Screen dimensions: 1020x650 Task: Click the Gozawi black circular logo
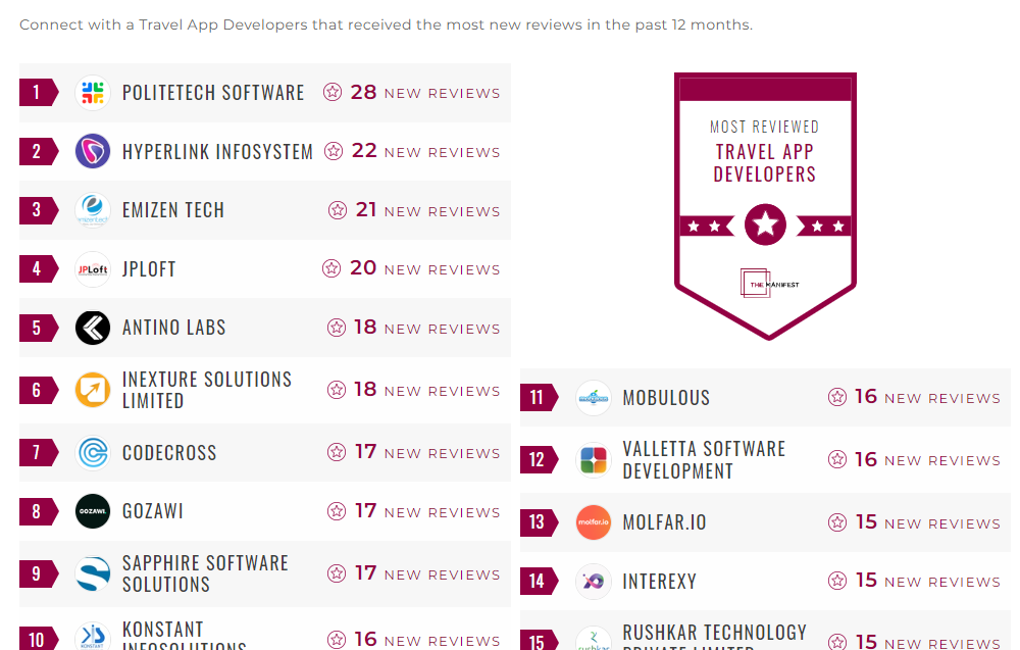93,511
